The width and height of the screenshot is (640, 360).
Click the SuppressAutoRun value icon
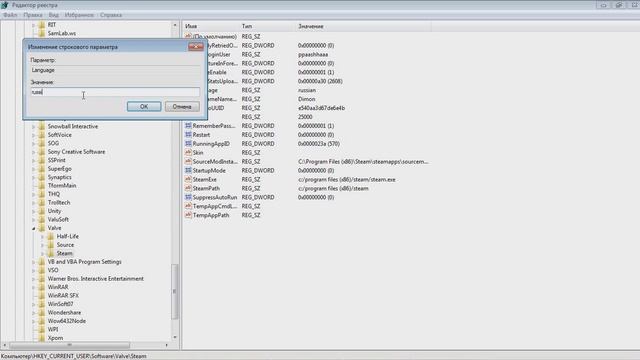(188, 197)
